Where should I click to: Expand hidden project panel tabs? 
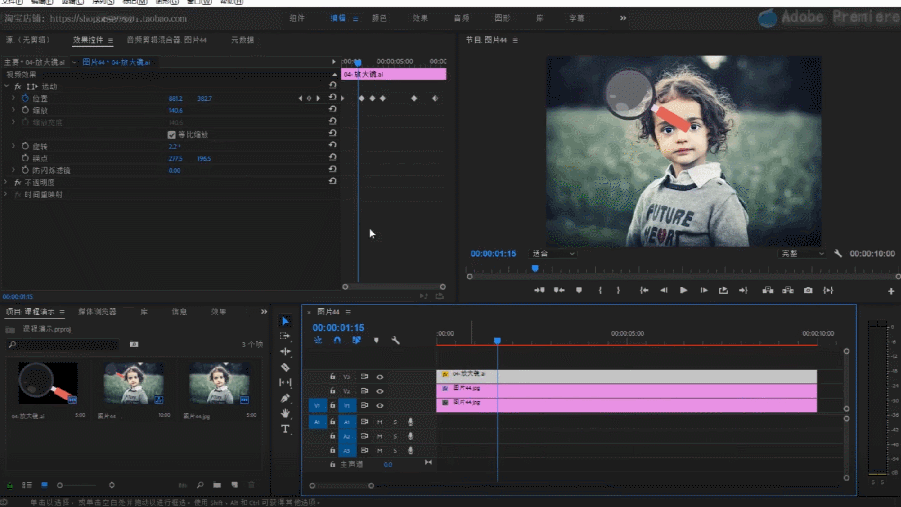coord(264,312)
